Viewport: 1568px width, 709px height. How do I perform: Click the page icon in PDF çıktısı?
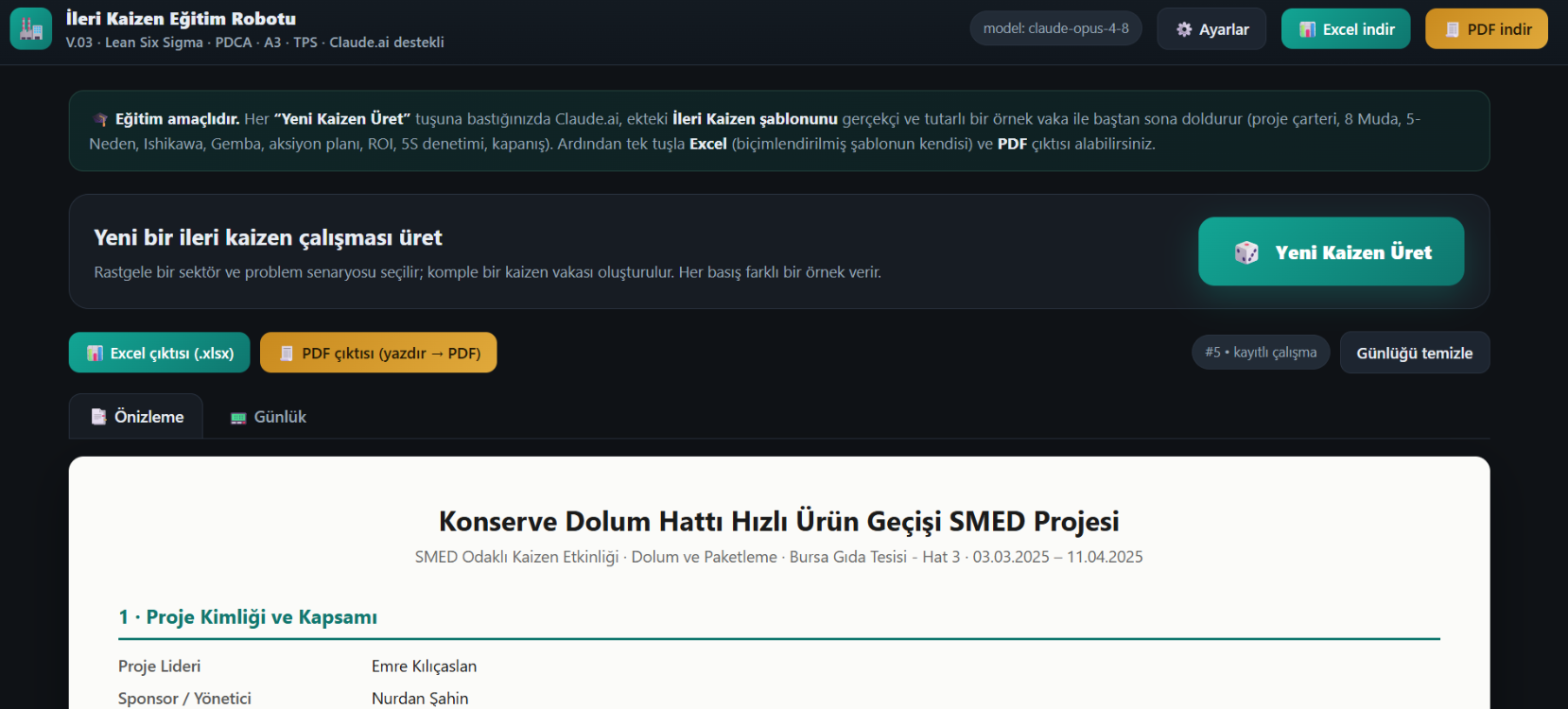287,353
